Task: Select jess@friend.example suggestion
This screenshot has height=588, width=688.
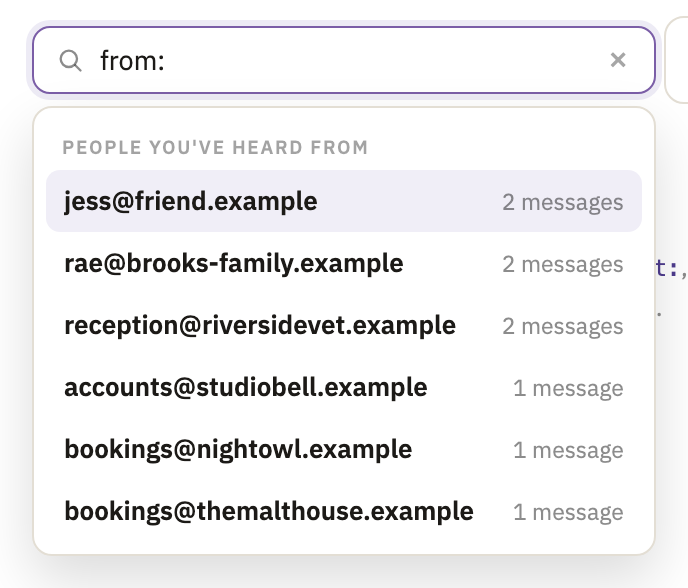Action: (344, 201)
